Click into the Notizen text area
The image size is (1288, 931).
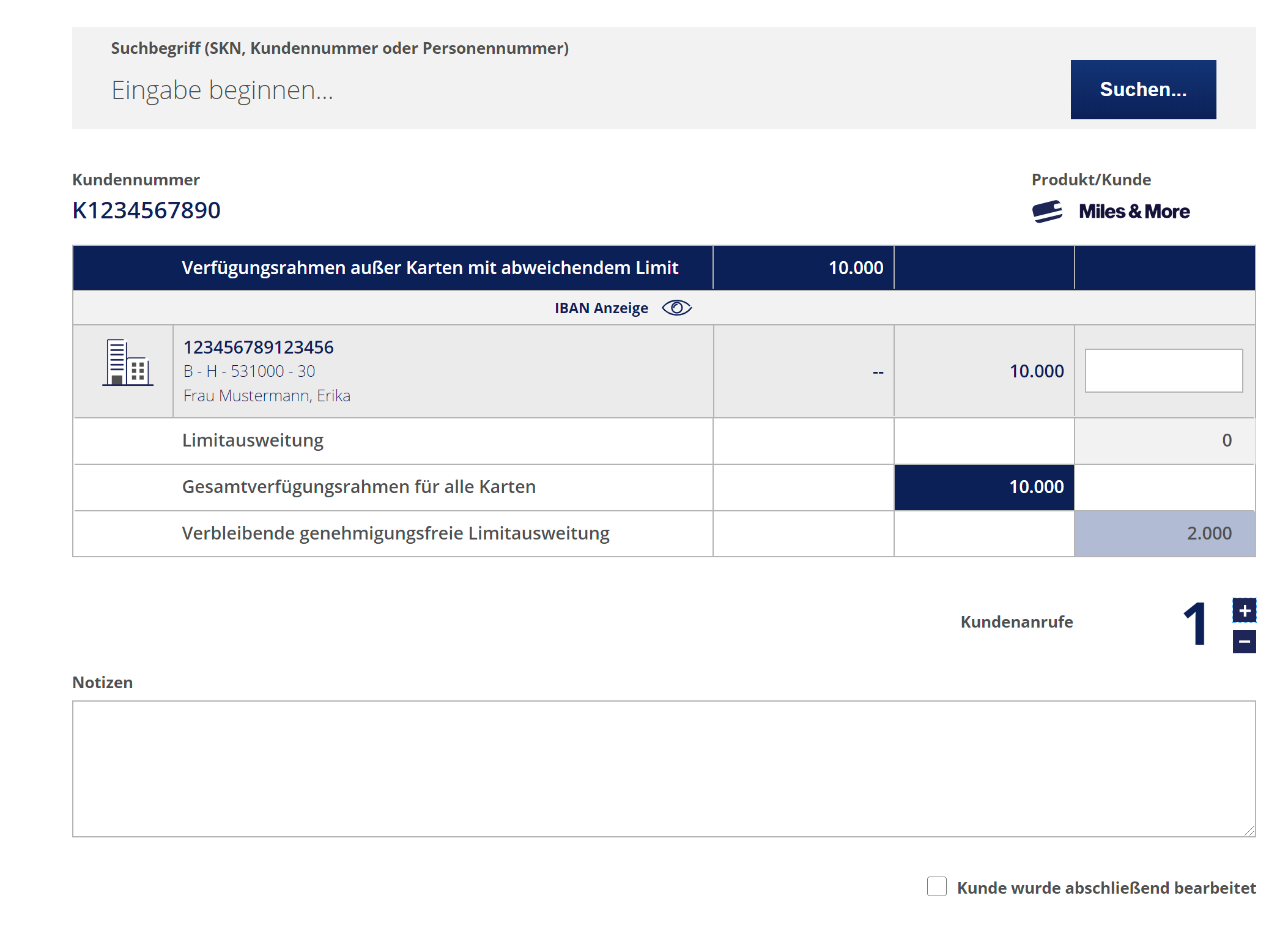point(664,768)
